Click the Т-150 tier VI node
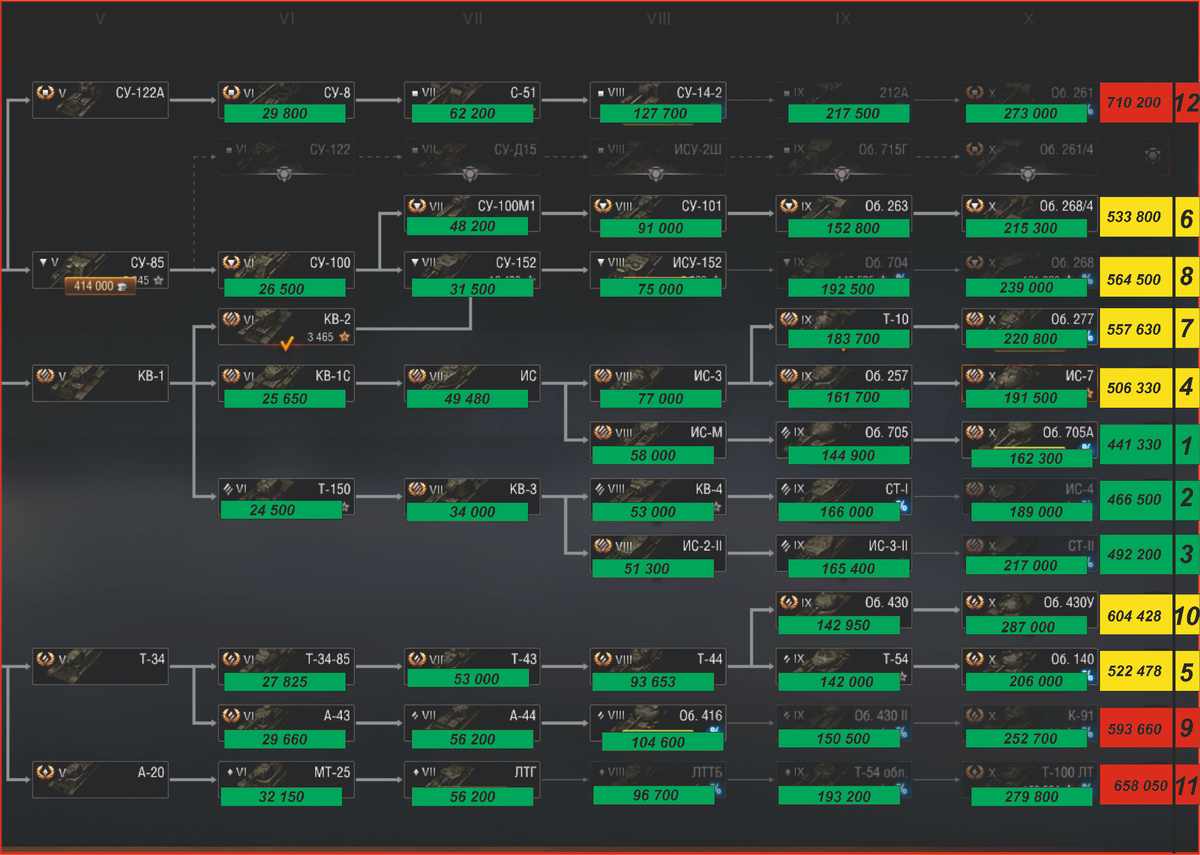 (x=286, y=496)
